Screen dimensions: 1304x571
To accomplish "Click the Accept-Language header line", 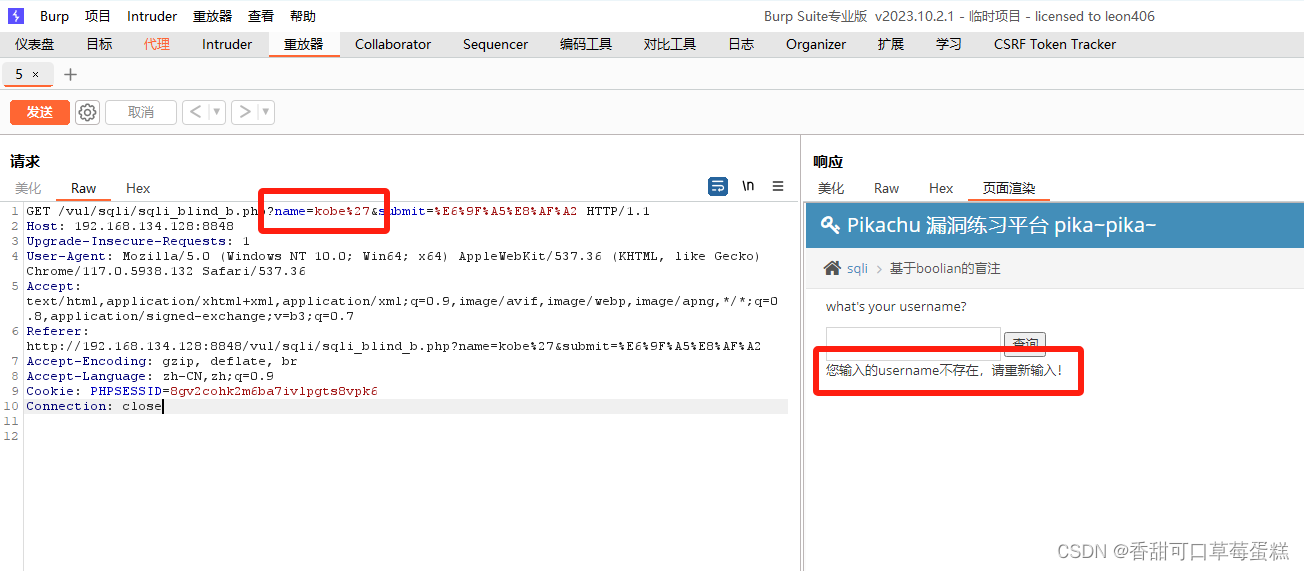I will [150, 376].
